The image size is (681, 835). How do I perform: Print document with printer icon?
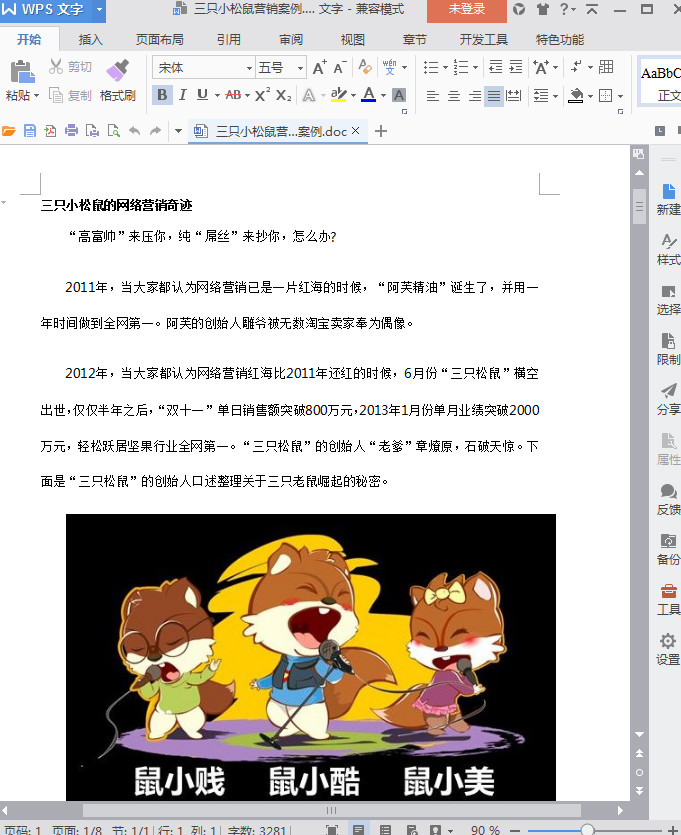click(x=71, y=131)
